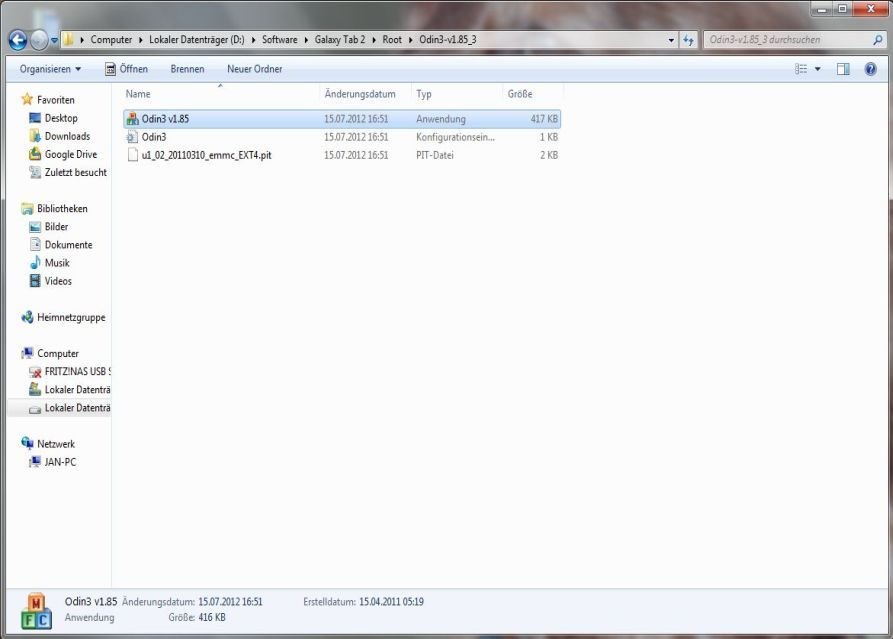Screen dimensions: 893x639
Task: Select the Odin3 configuration file icon
Action: tap(132, 137)
